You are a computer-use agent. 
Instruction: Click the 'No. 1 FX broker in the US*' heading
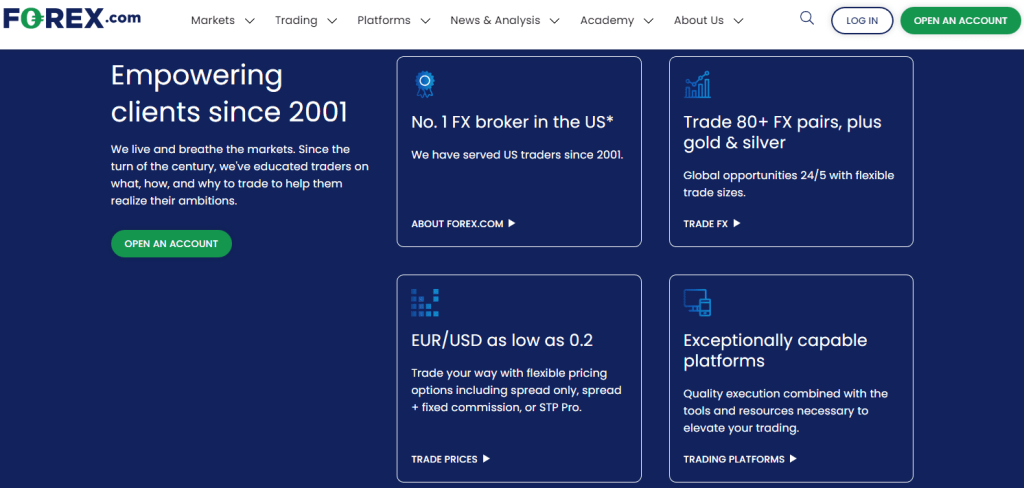click(x=513, y=122)
